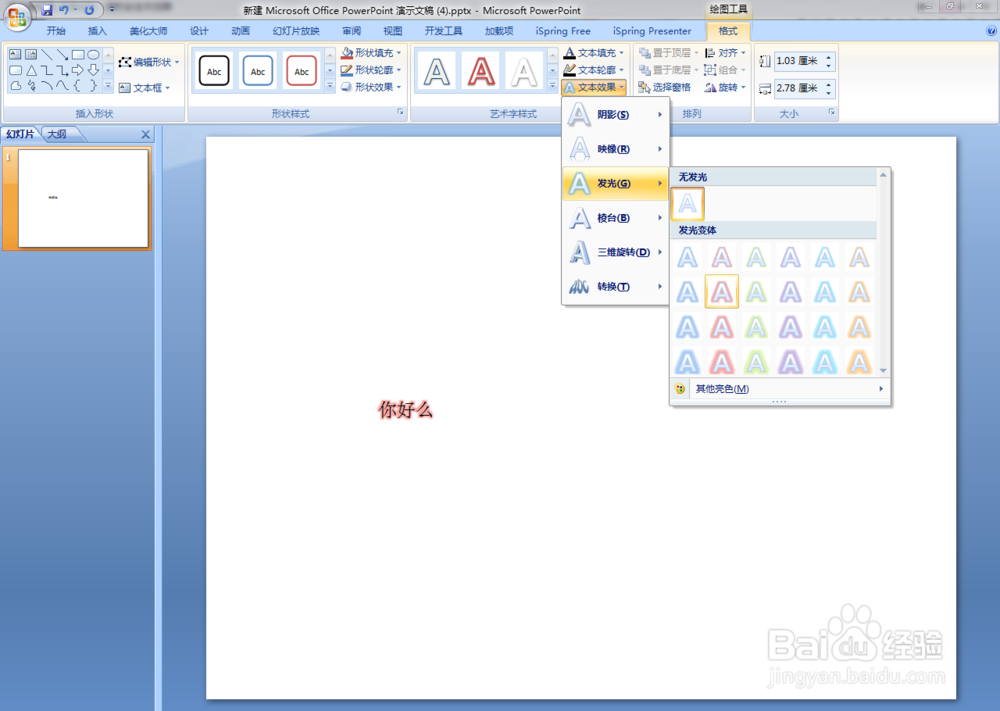Open Text Box (文本框) dropdown
The width and height of the screenshot is (1000, 711).
point(144,87)
